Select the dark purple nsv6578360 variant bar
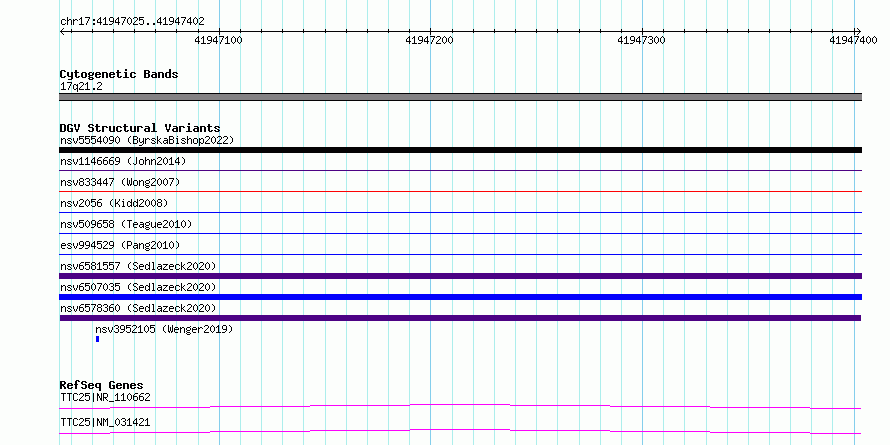 coord(460,318)
